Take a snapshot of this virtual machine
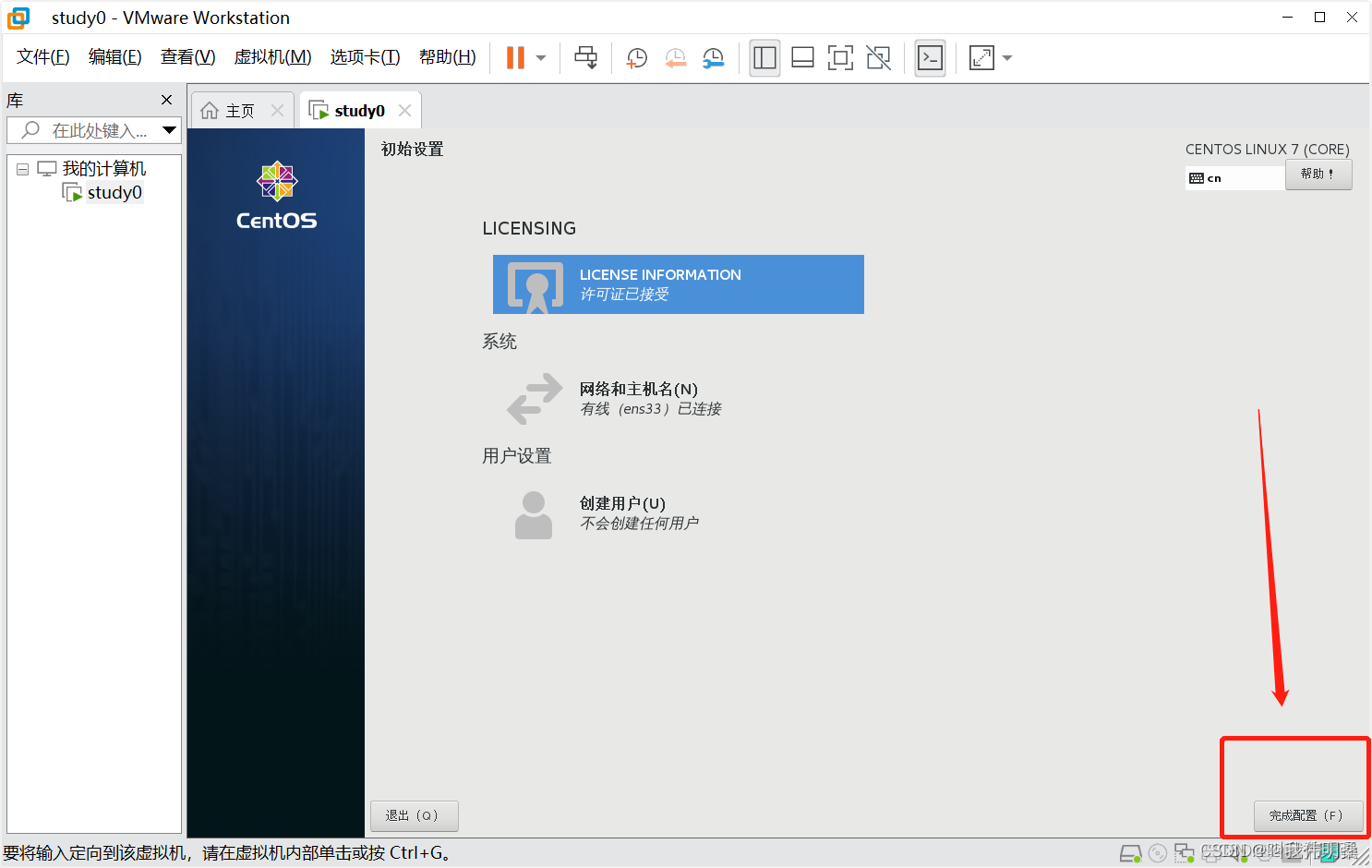Image resolution: width=1372 pixels, height=868 pixels. tap(637, 58)
